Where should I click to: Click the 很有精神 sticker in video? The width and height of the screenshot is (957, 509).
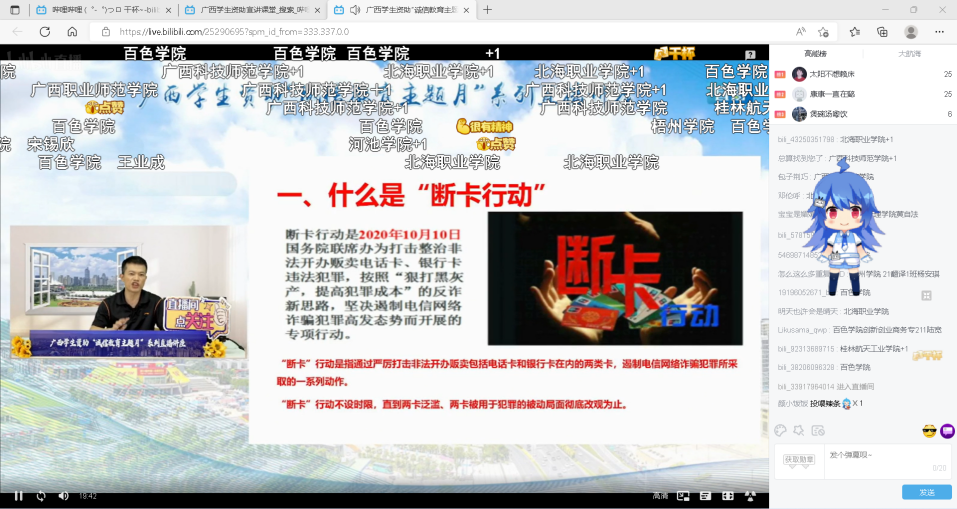pyautogui.click(x=485, y=126)
